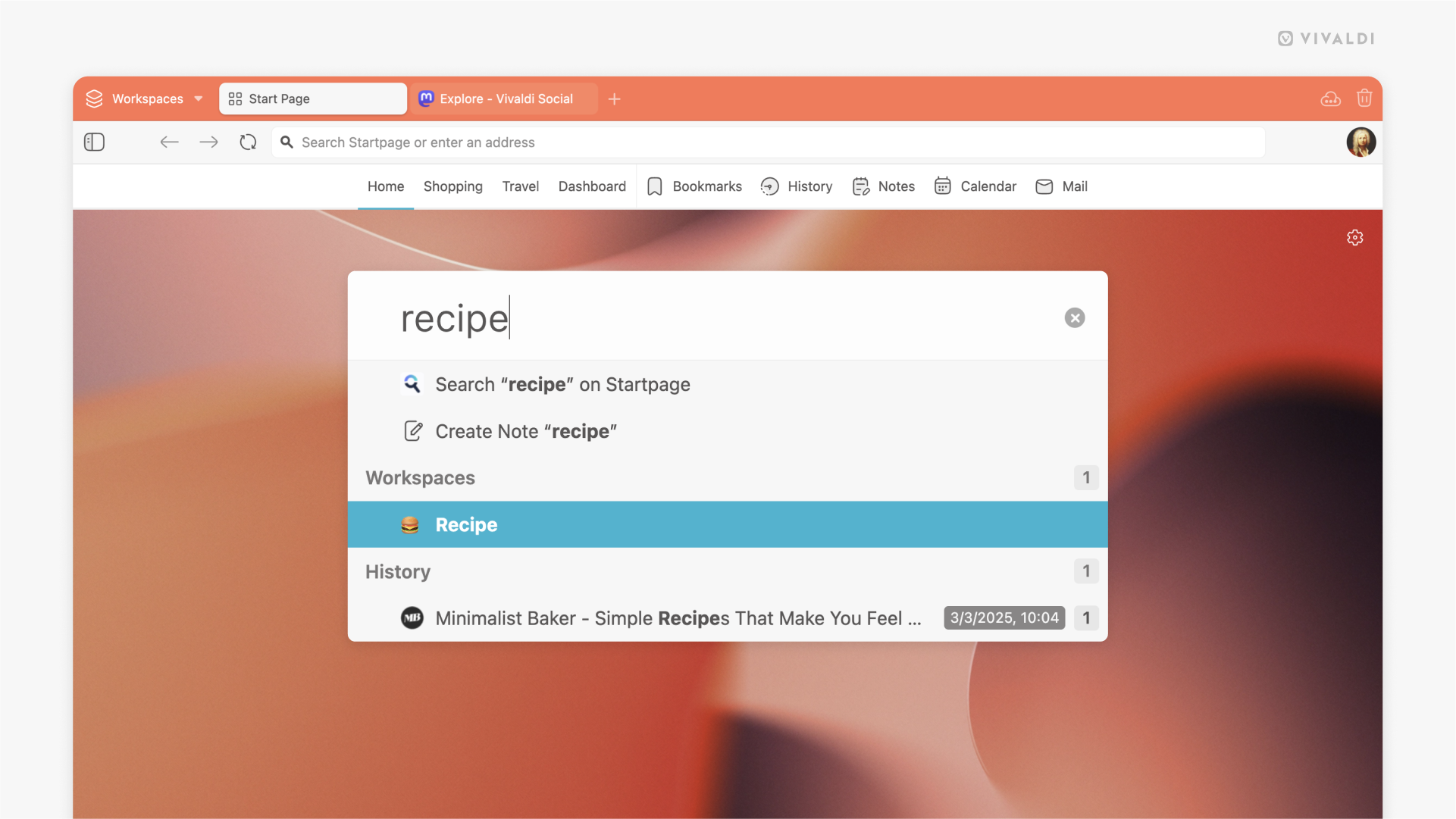The width and height of the screenshot is (1456, 819).
Task: Click the Recipe workspace result
Action: (728, 524)
